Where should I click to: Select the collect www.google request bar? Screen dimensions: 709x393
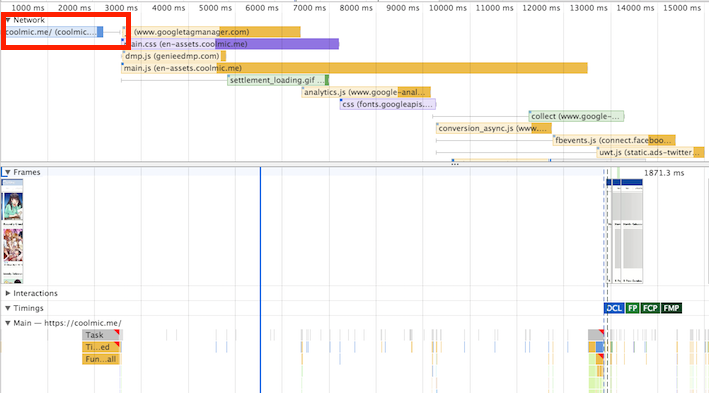[x=577, y=116]
